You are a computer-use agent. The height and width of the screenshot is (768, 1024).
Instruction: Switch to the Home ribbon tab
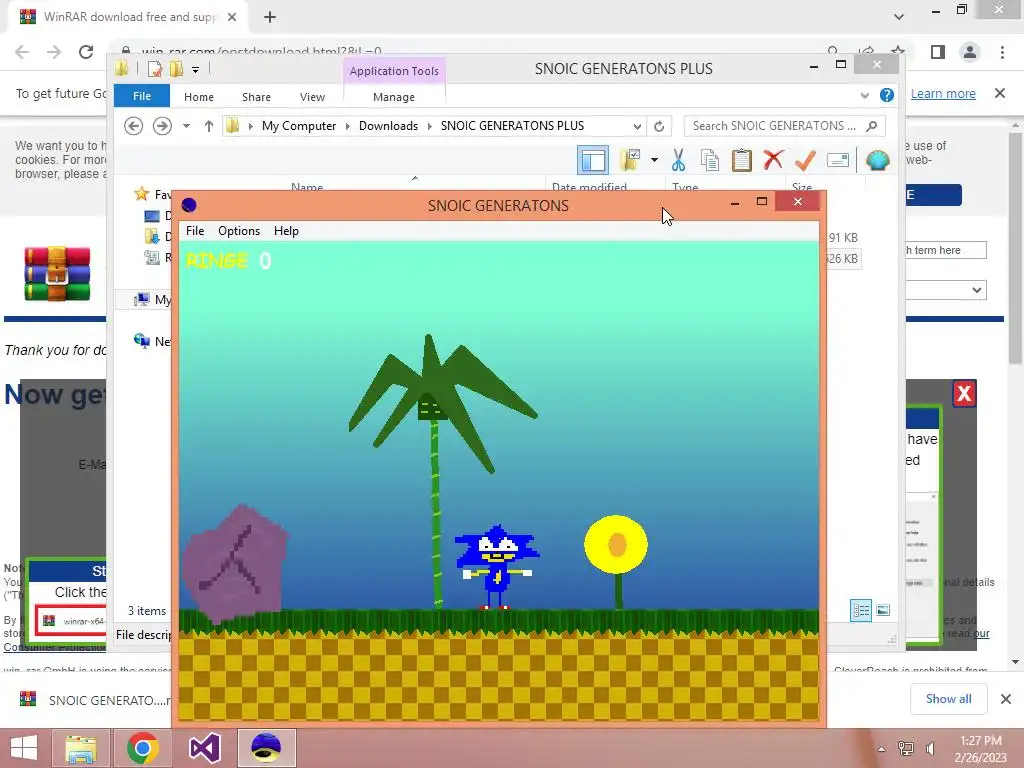[x=199, y=97]
